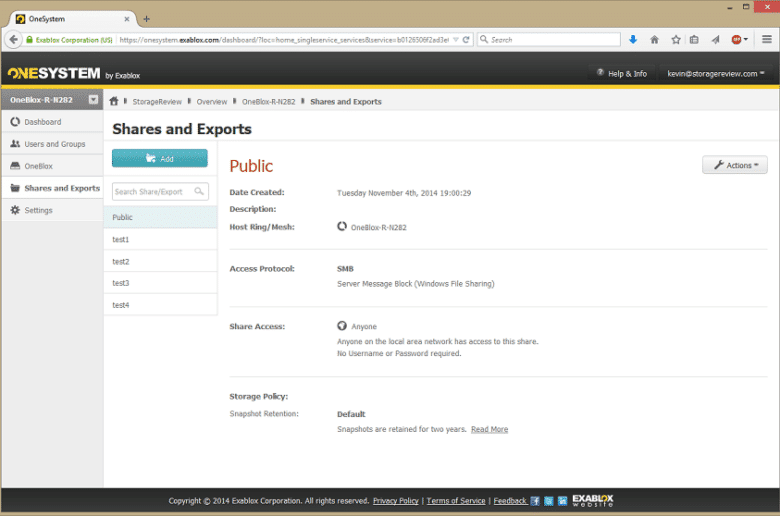Open OneBlox in the sidebar
The height and width of the screenshot is (516, 780).
click(x=52, y=166)
